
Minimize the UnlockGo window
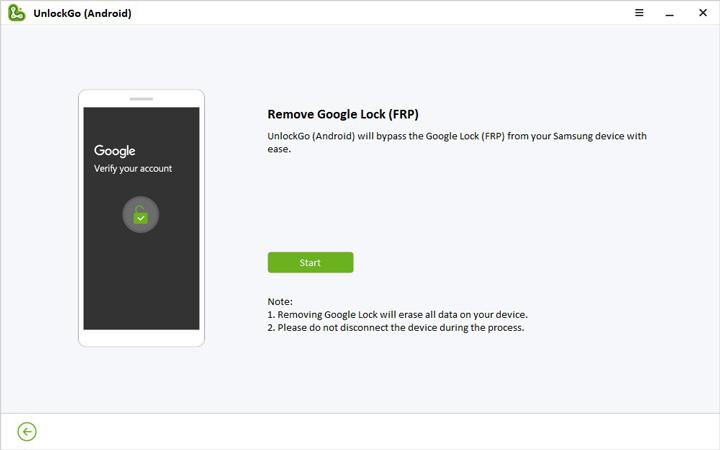point(671,13)
